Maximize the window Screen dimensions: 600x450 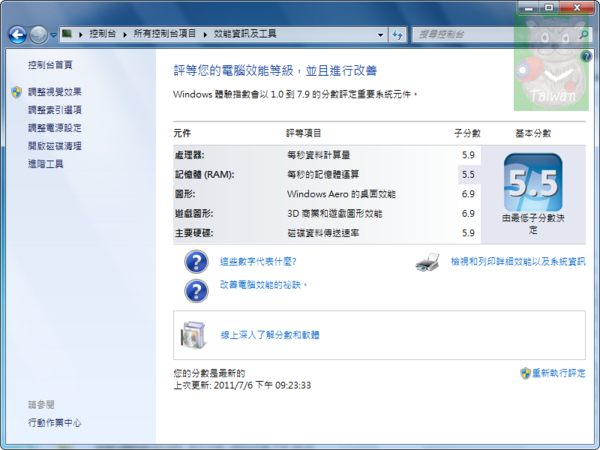(549, 8)
